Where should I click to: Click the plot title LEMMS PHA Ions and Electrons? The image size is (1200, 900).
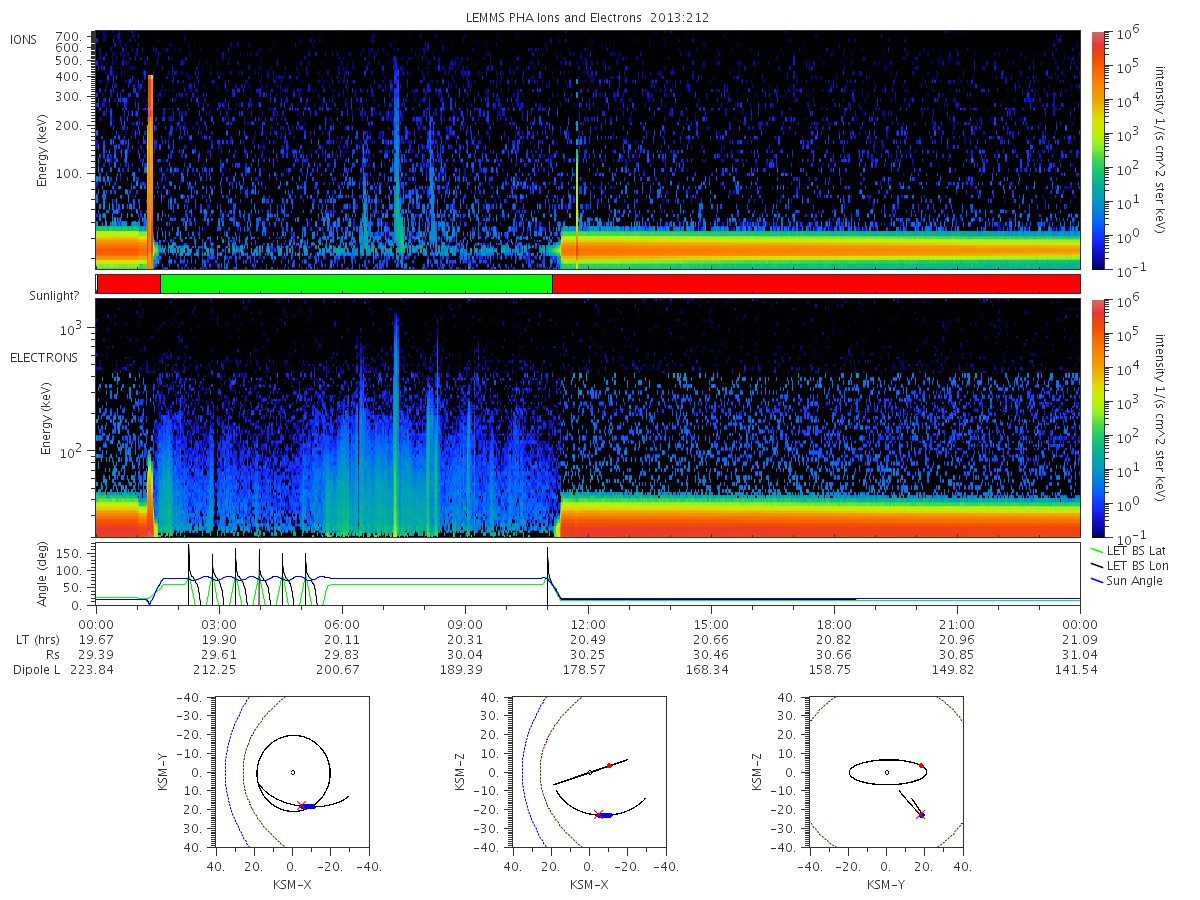[589, 17]
